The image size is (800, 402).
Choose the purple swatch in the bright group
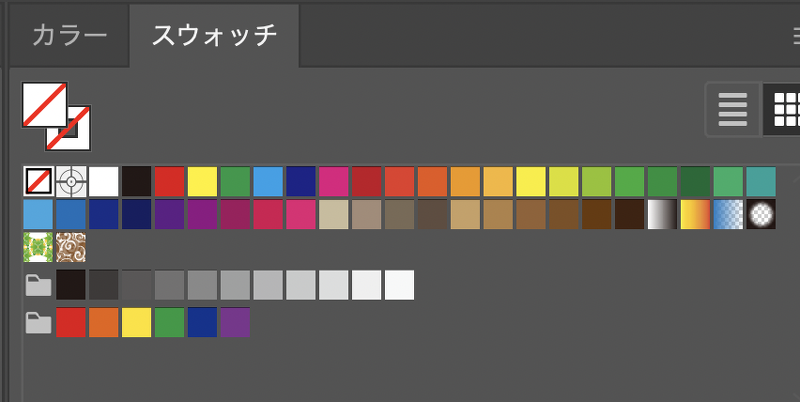[x=235, y=322]
